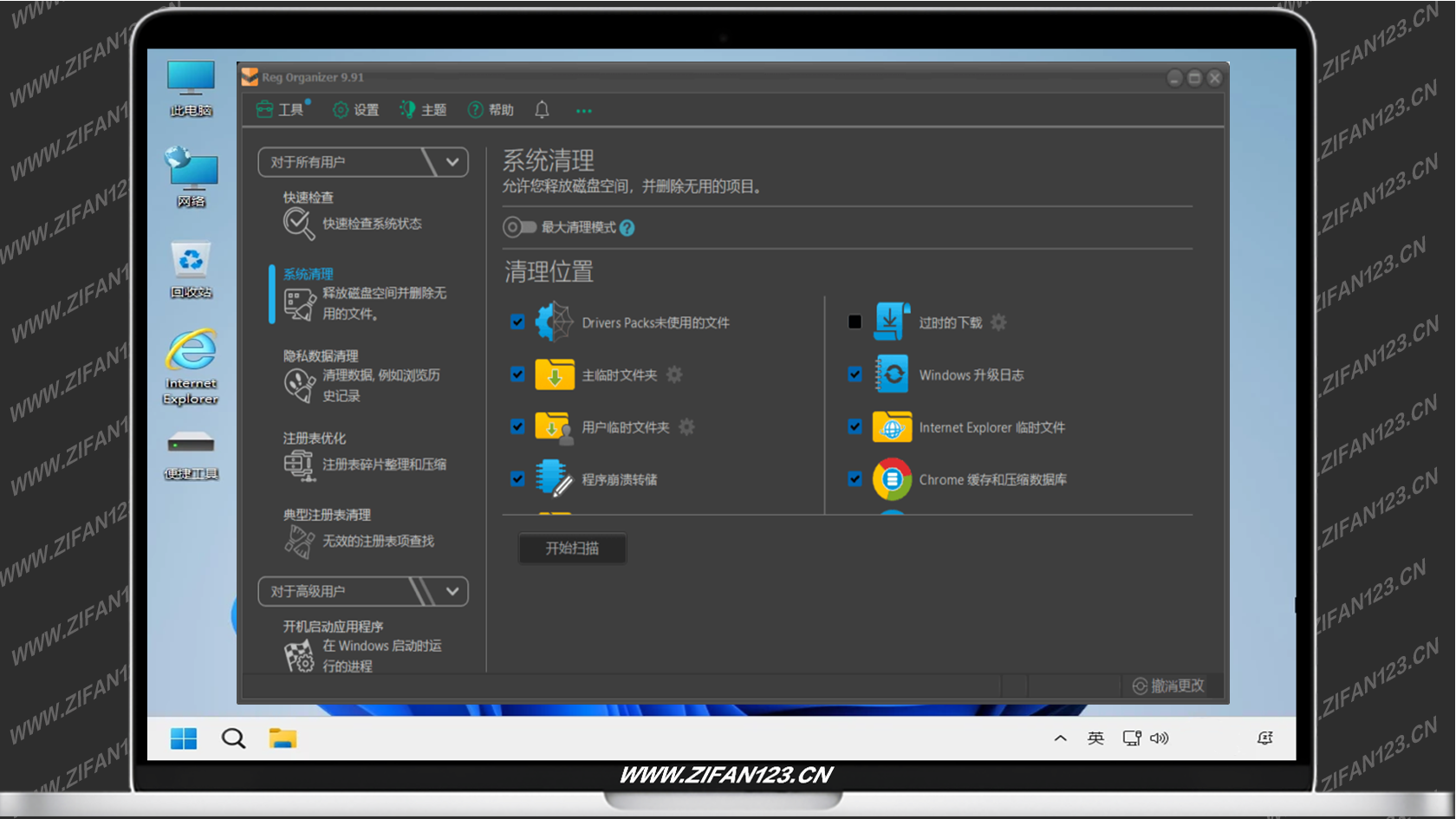Click the Internet Explorer 临时文件 icon
The height and width of the screenshot is (819, 1456).
point(892,427)
